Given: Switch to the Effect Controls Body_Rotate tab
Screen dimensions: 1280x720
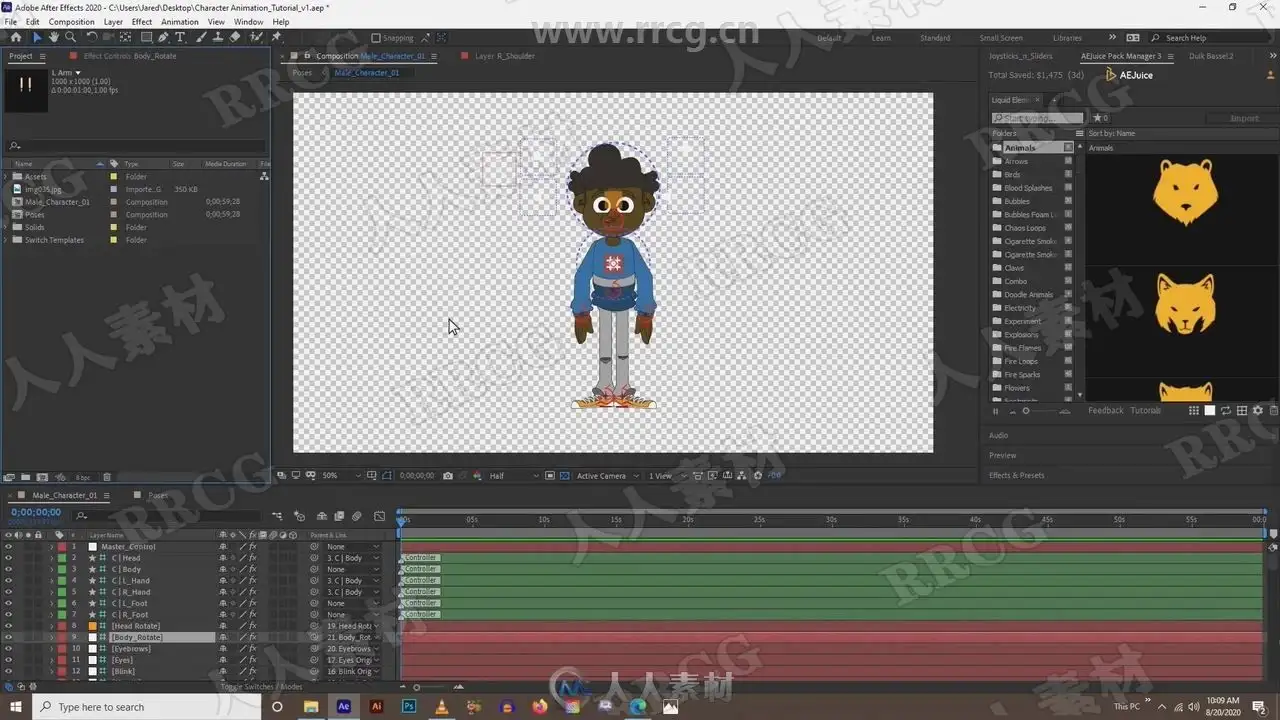Looking at the screenshot, I should [130, 56].
